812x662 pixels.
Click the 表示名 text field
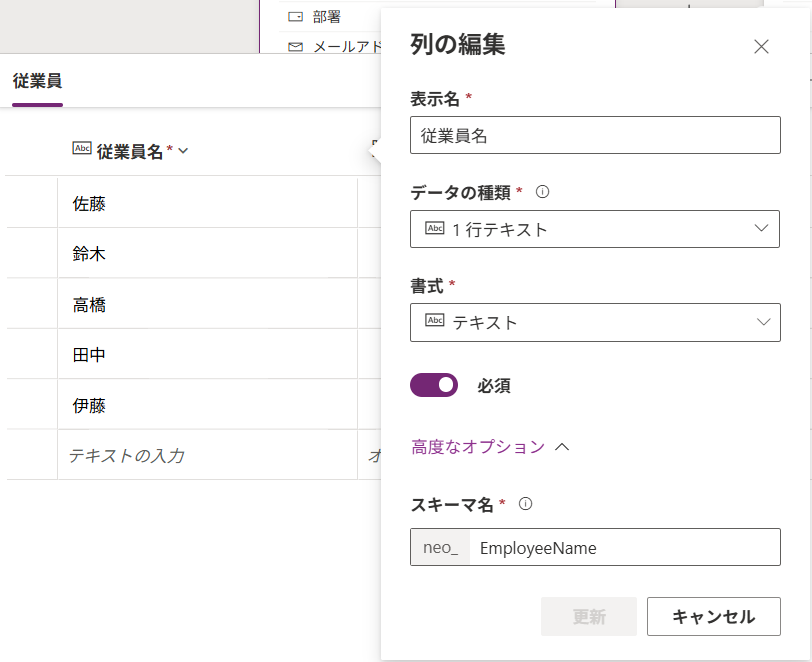(x=595, y=135)
